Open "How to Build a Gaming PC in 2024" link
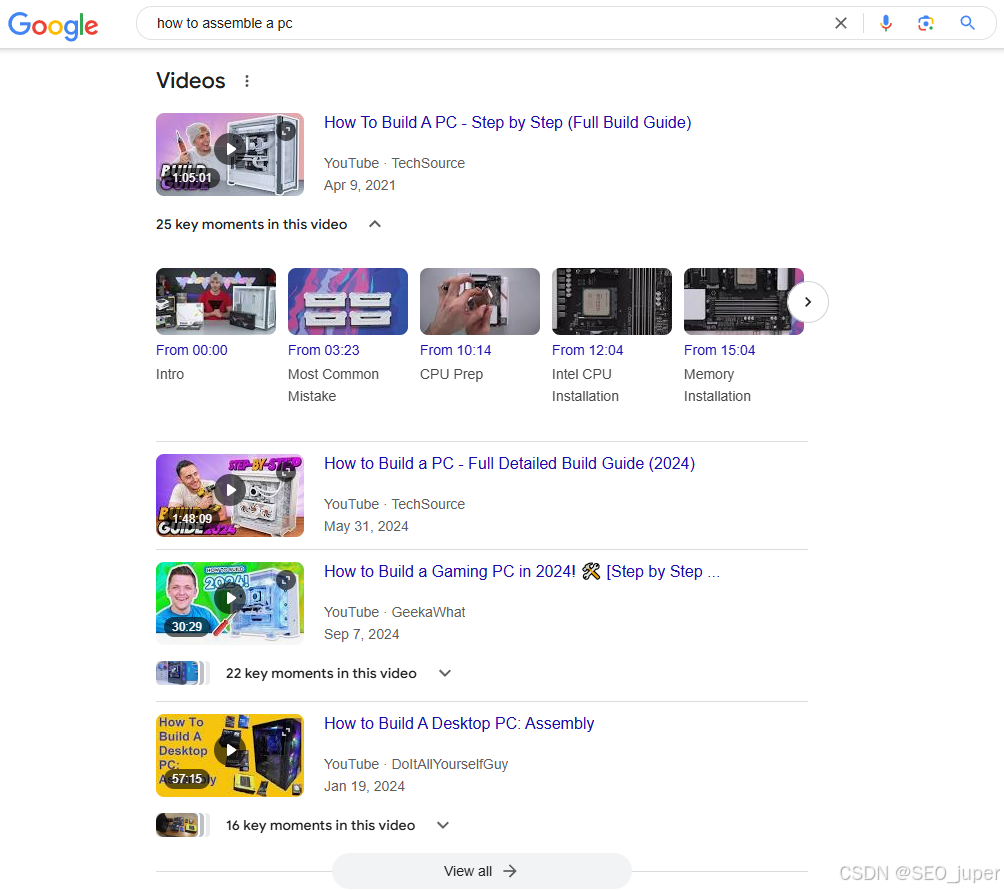Viewport: 1004px width, 891px height. (x=522, y=572)
